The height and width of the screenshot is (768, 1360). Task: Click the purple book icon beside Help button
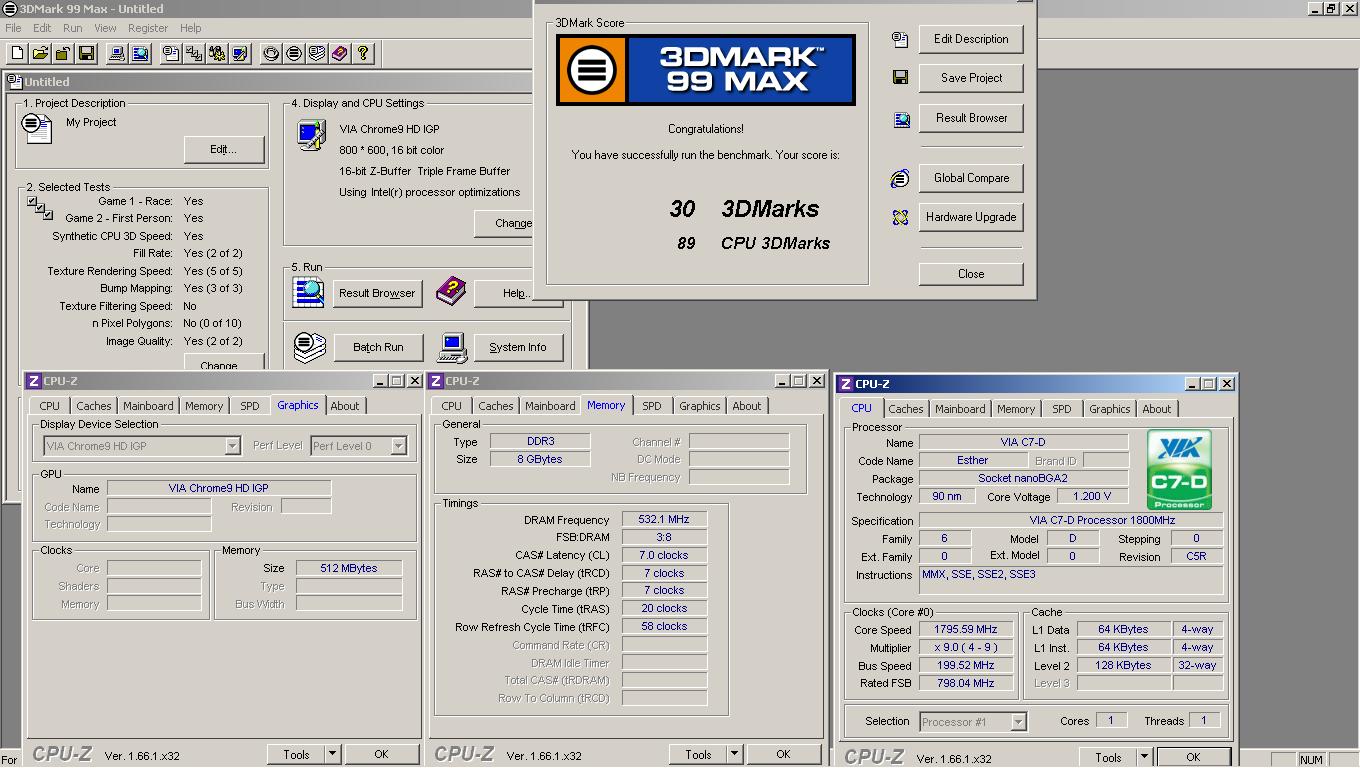click(x=451, y=291)
